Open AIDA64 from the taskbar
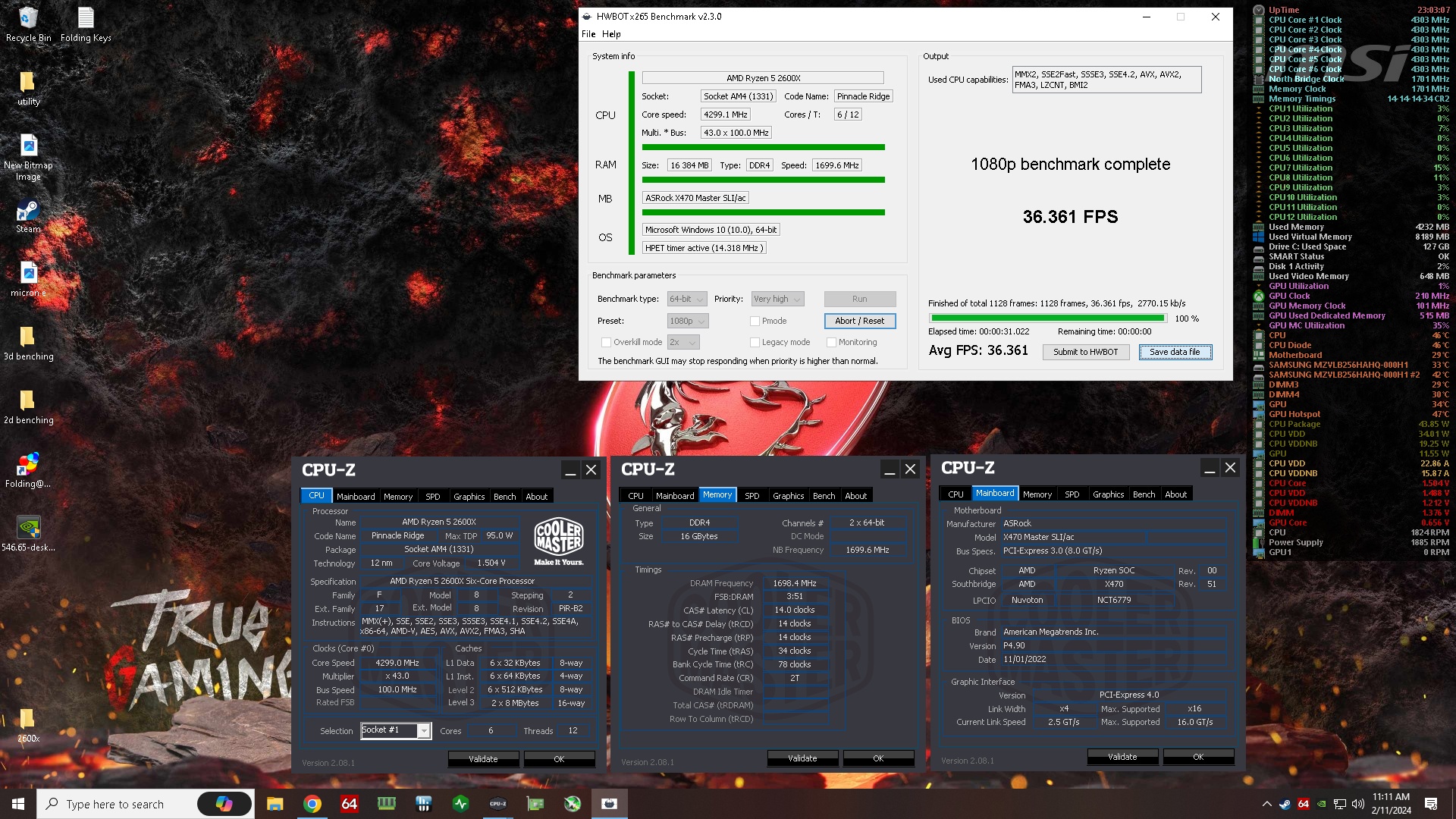The image size is (1456, 819). coord(349,804)
